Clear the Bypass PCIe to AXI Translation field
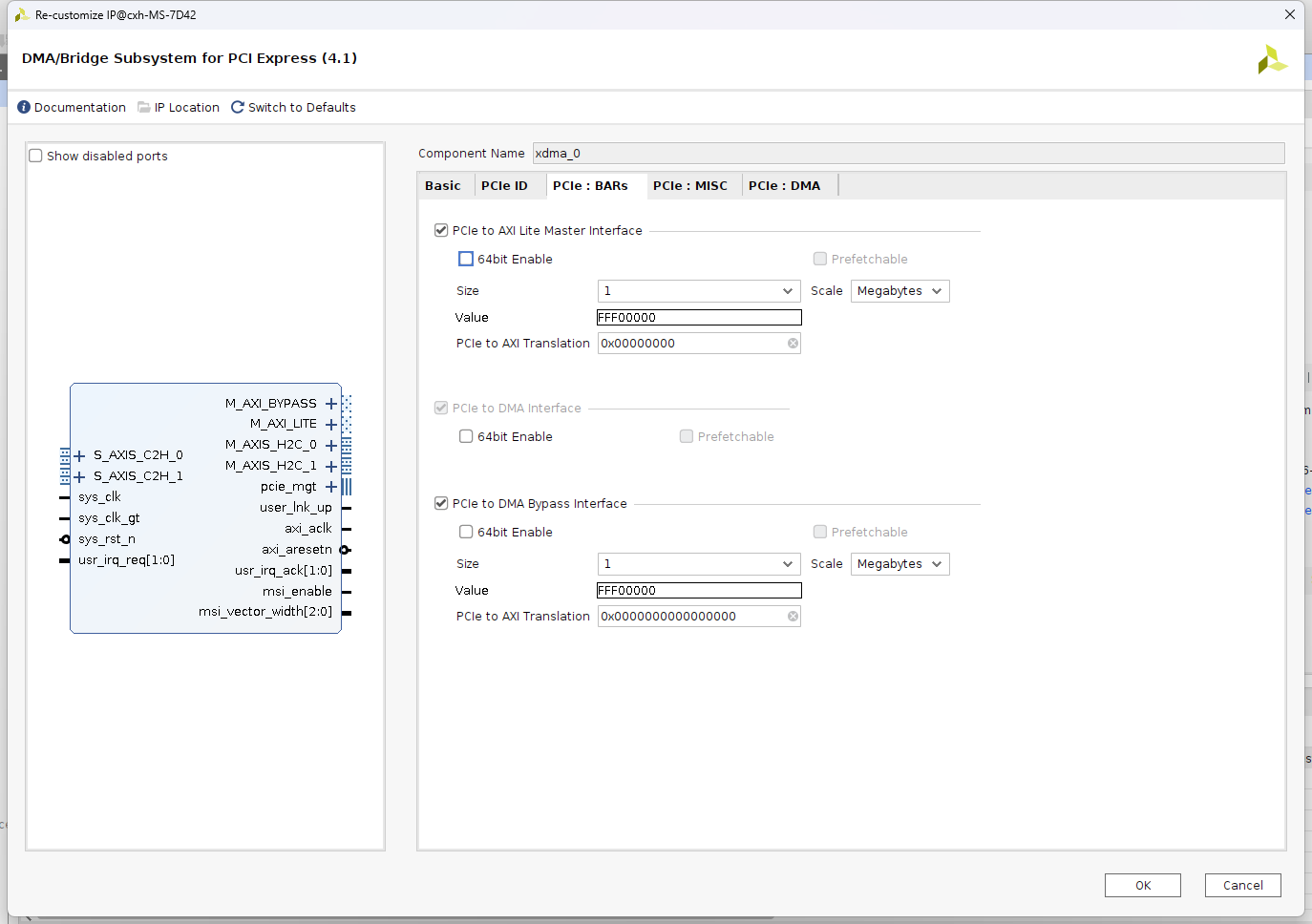Screen dimensions: 1312x924 (x=793, y=617)
